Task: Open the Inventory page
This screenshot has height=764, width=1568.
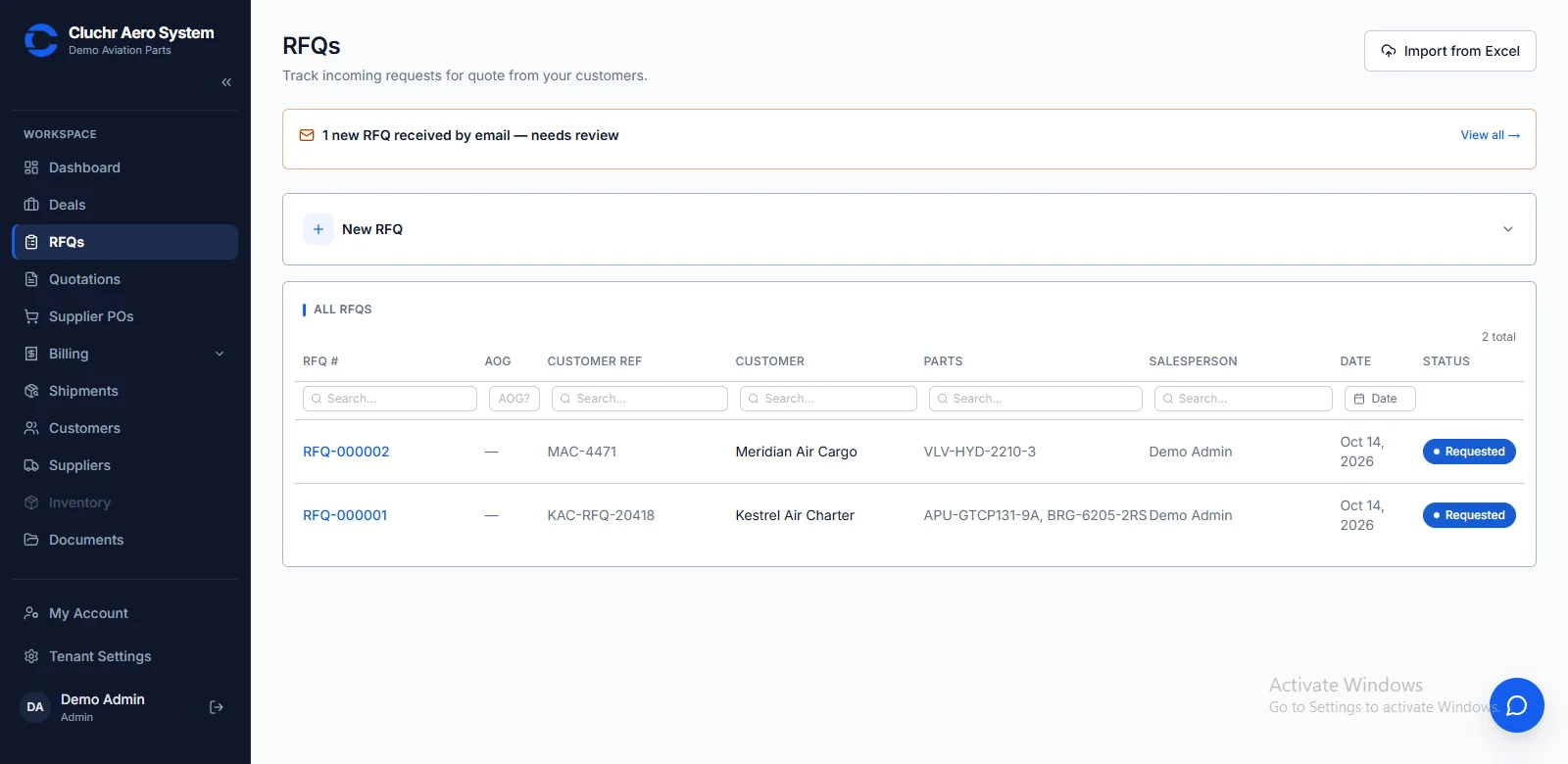Action: (x=124, y=502)
